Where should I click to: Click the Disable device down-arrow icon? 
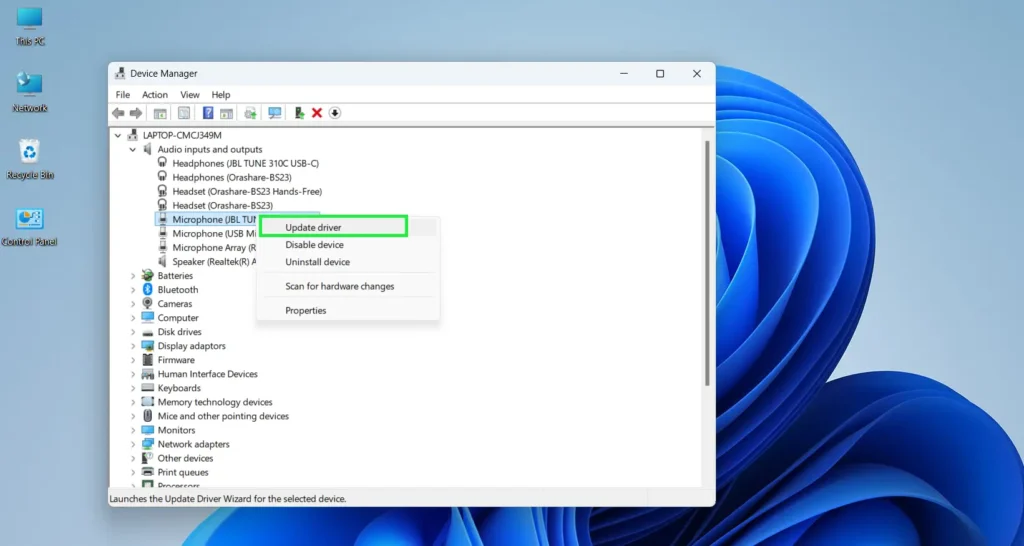pos(335,113)
